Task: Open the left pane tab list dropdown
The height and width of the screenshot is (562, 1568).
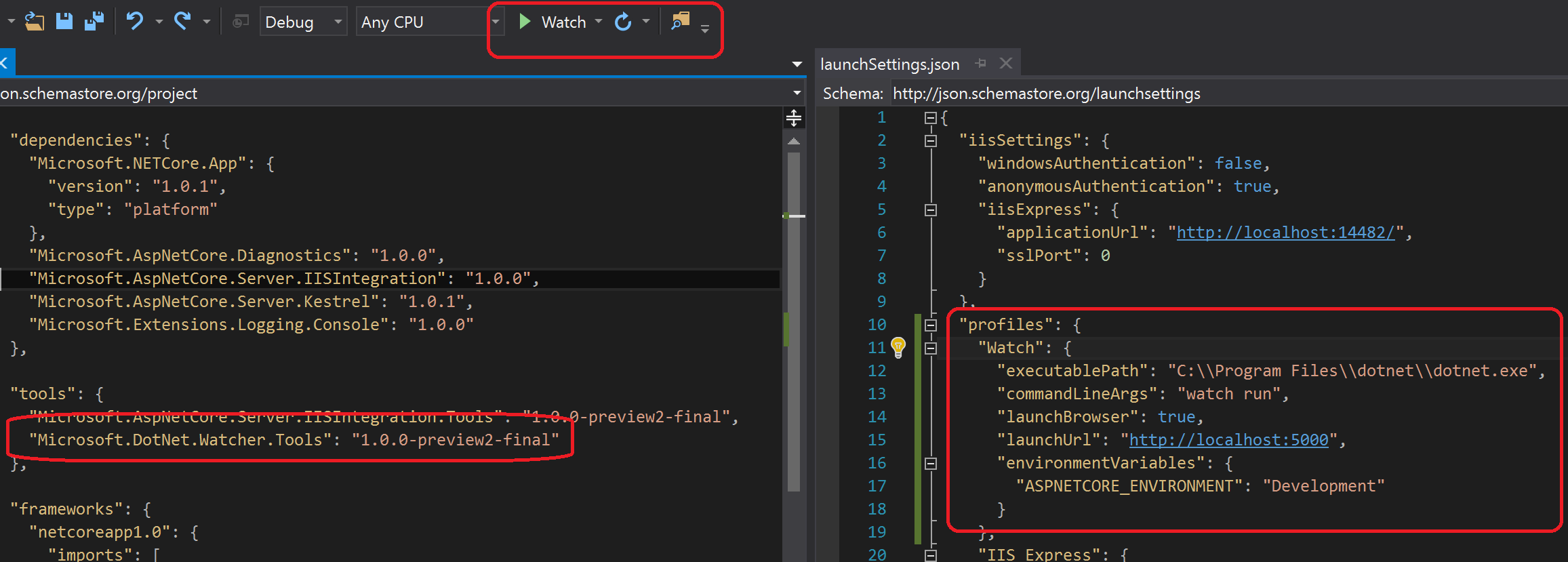Action: [797, 64]
